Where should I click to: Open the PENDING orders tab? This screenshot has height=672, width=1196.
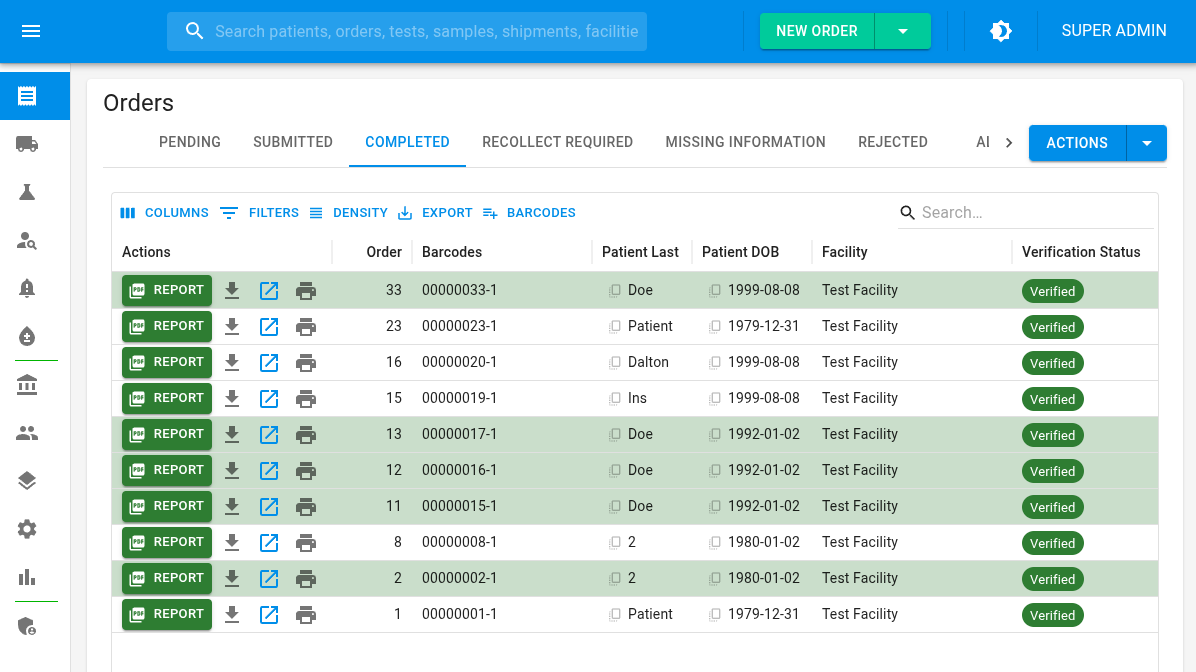(x=190, y=142)
